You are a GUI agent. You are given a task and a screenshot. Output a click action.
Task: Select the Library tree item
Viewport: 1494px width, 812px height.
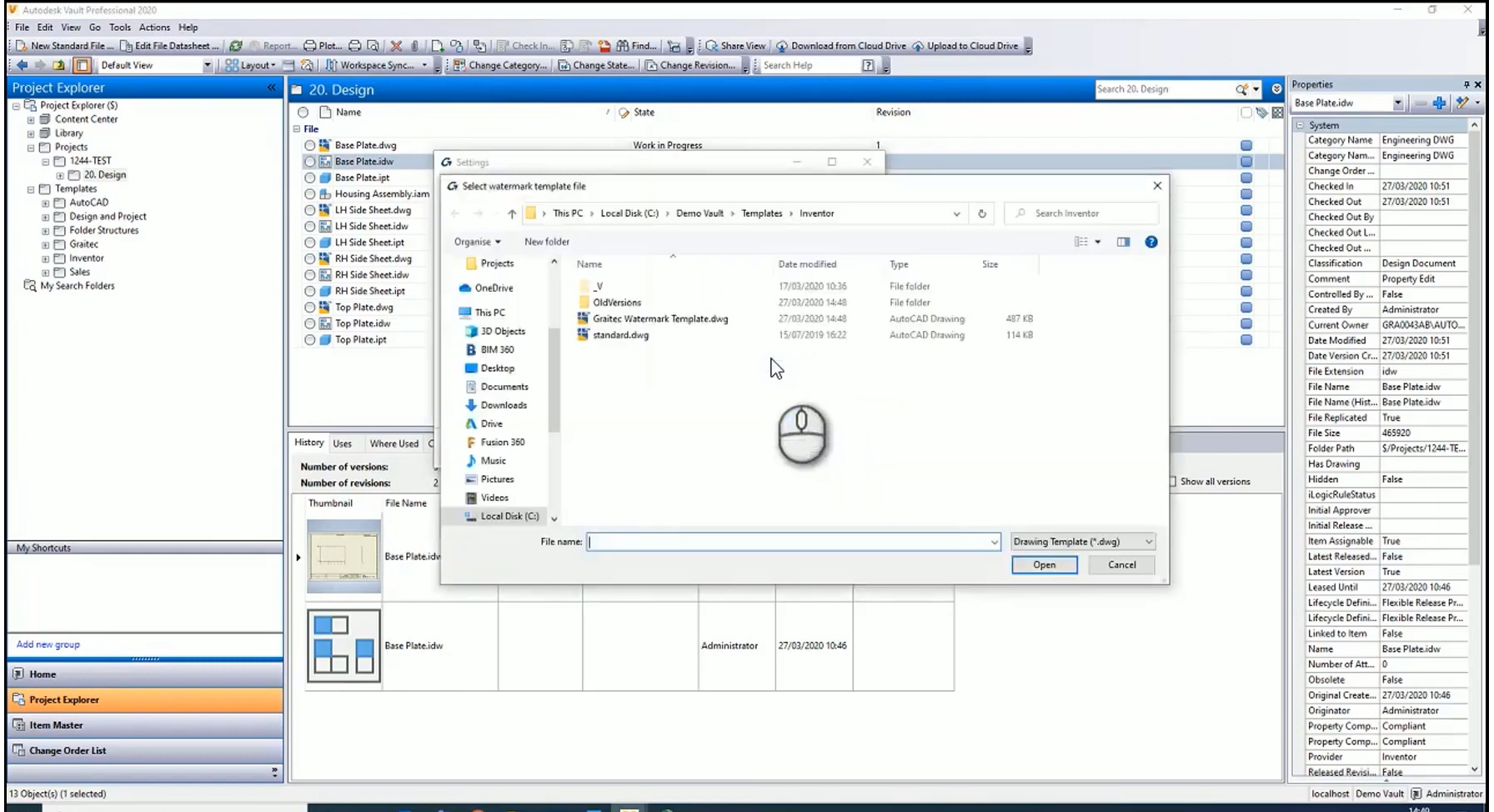tap(68, 133)
